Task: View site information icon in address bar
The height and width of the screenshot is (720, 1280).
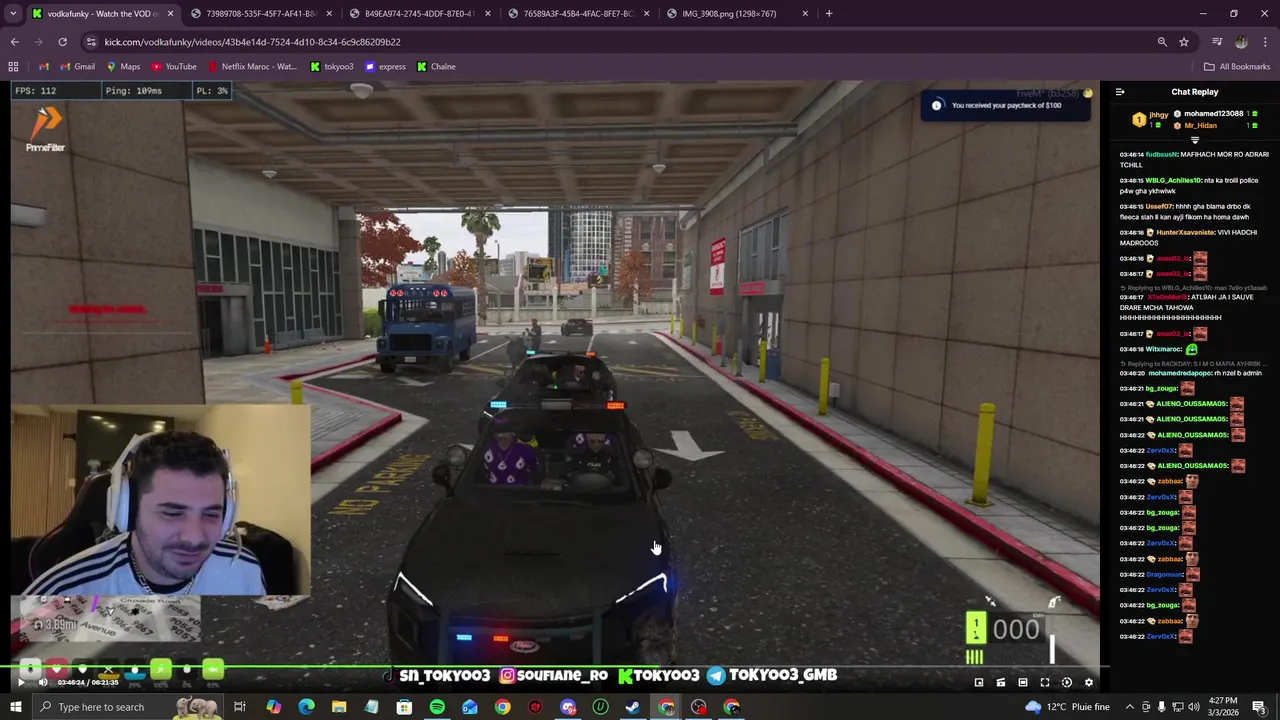Action: click(x=91, y=42)
